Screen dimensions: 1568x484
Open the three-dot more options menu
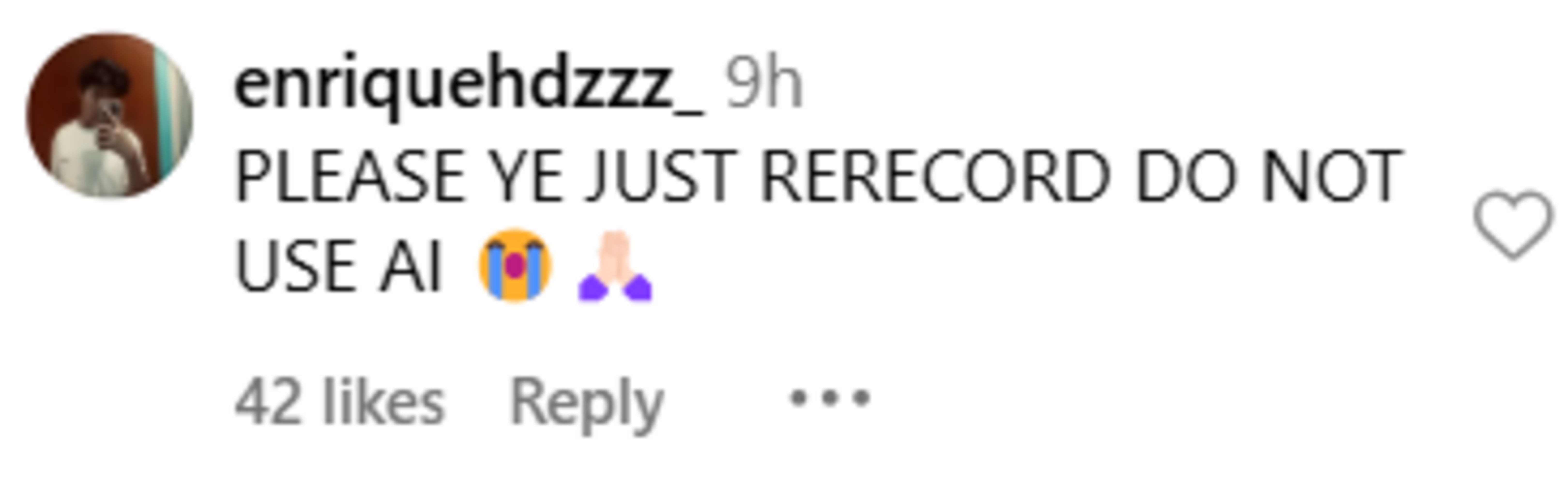(830, 398)
